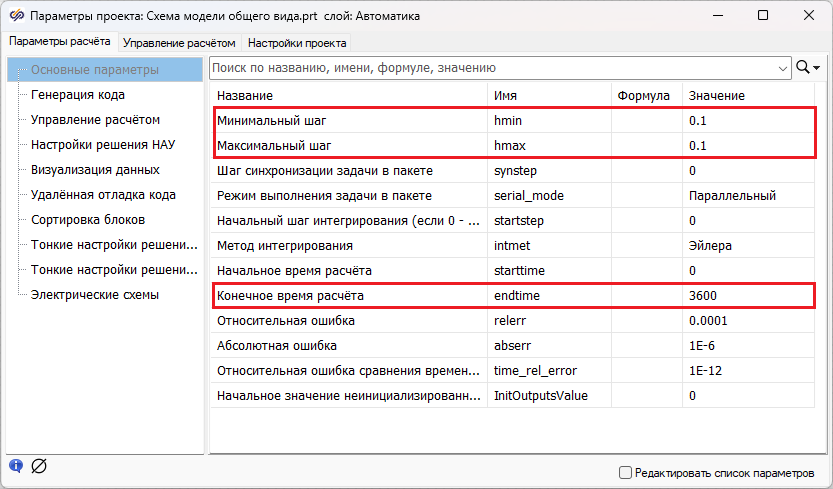Viewport: 833px width, 489px height.
Task: Open the search field history dropdown
Action: pyautogui.click(x=782, y=69)
